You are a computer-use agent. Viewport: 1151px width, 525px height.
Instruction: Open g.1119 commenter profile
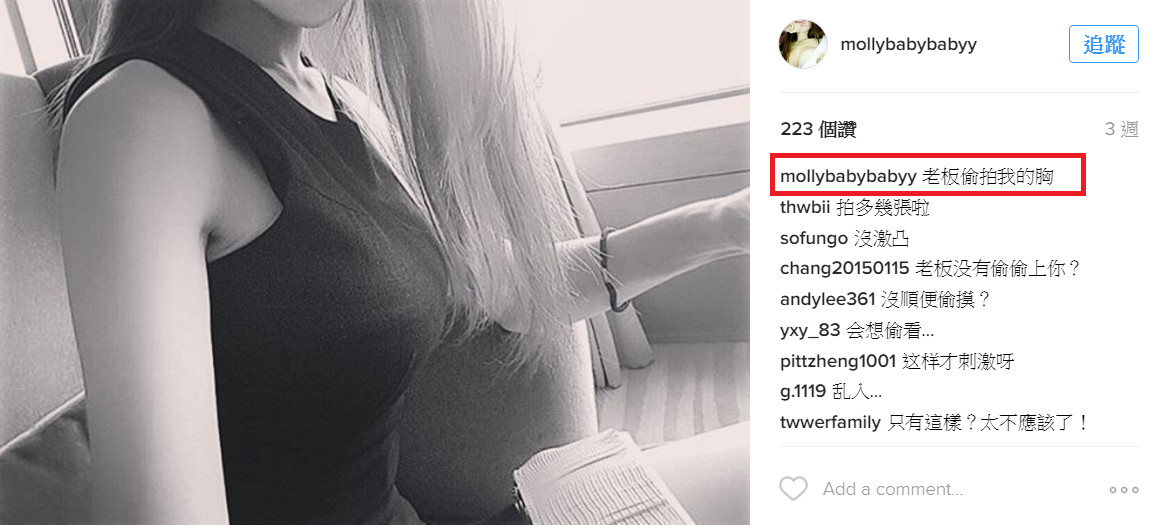(x=803, y=391)
